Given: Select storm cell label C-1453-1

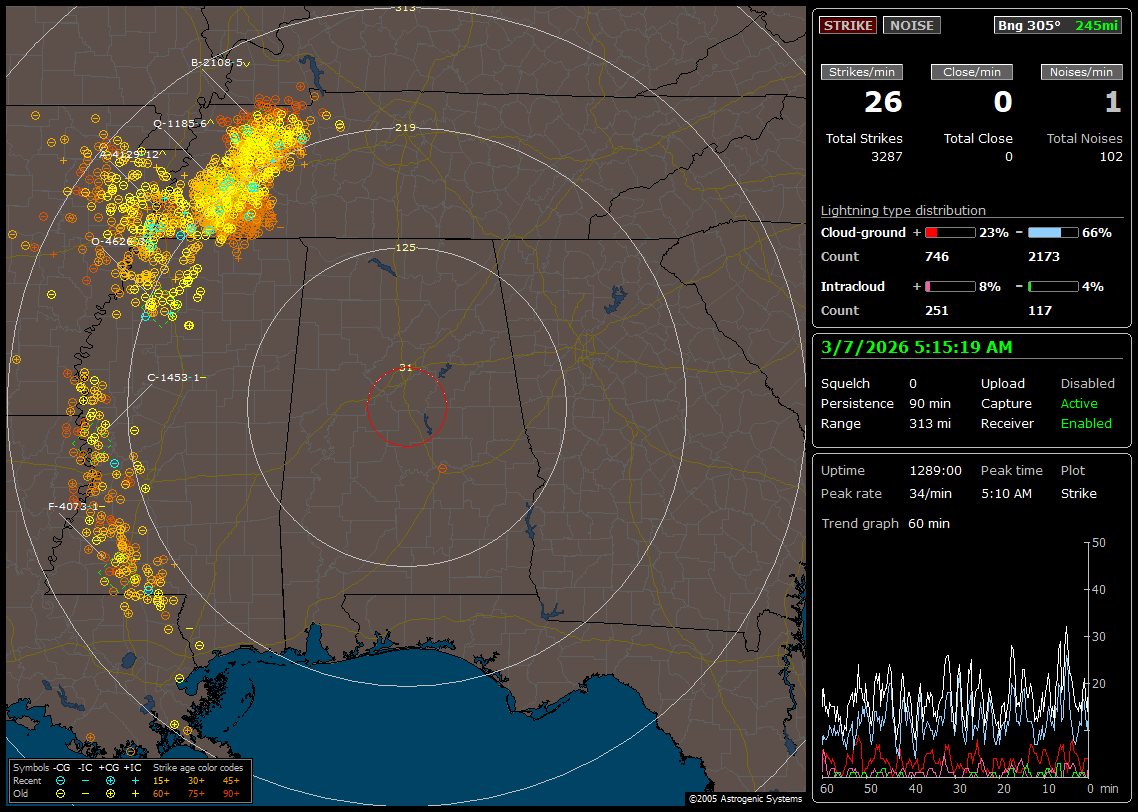Looking at the screenshot, I should click(x=175, y=377).
